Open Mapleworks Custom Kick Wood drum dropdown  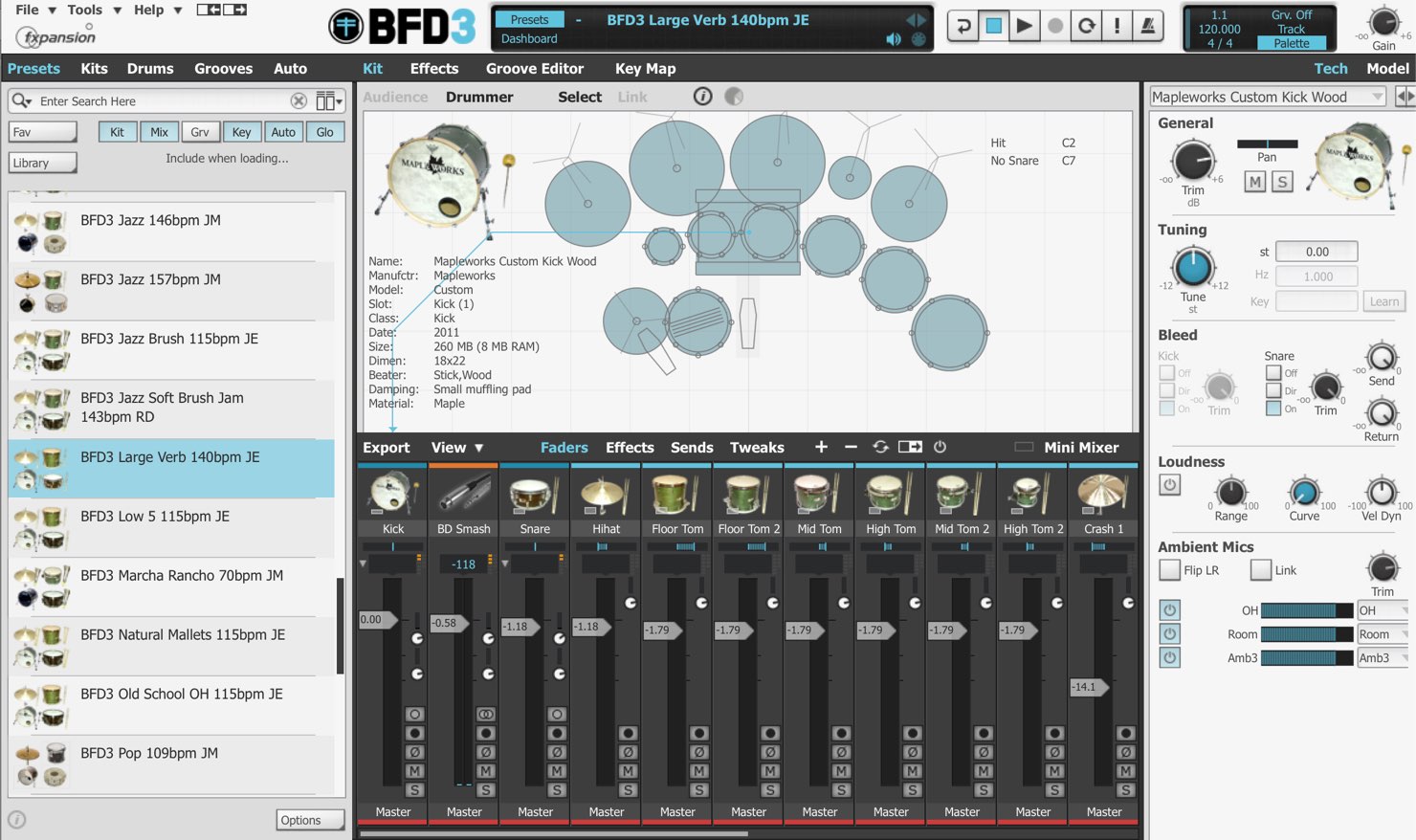pos(1268,97)
